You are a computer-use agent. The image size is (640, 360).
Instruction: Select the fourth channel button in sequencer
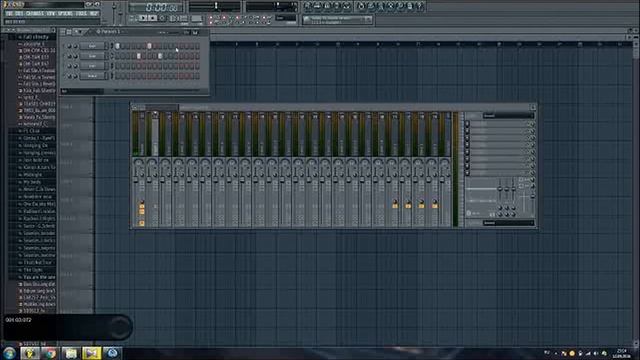(93, 76)
